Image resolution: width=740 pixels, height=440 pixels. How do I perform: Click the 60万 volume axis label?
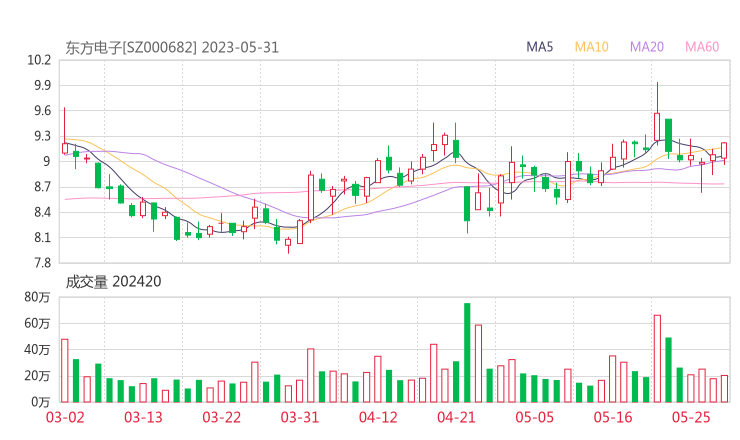tap(37, 323)
